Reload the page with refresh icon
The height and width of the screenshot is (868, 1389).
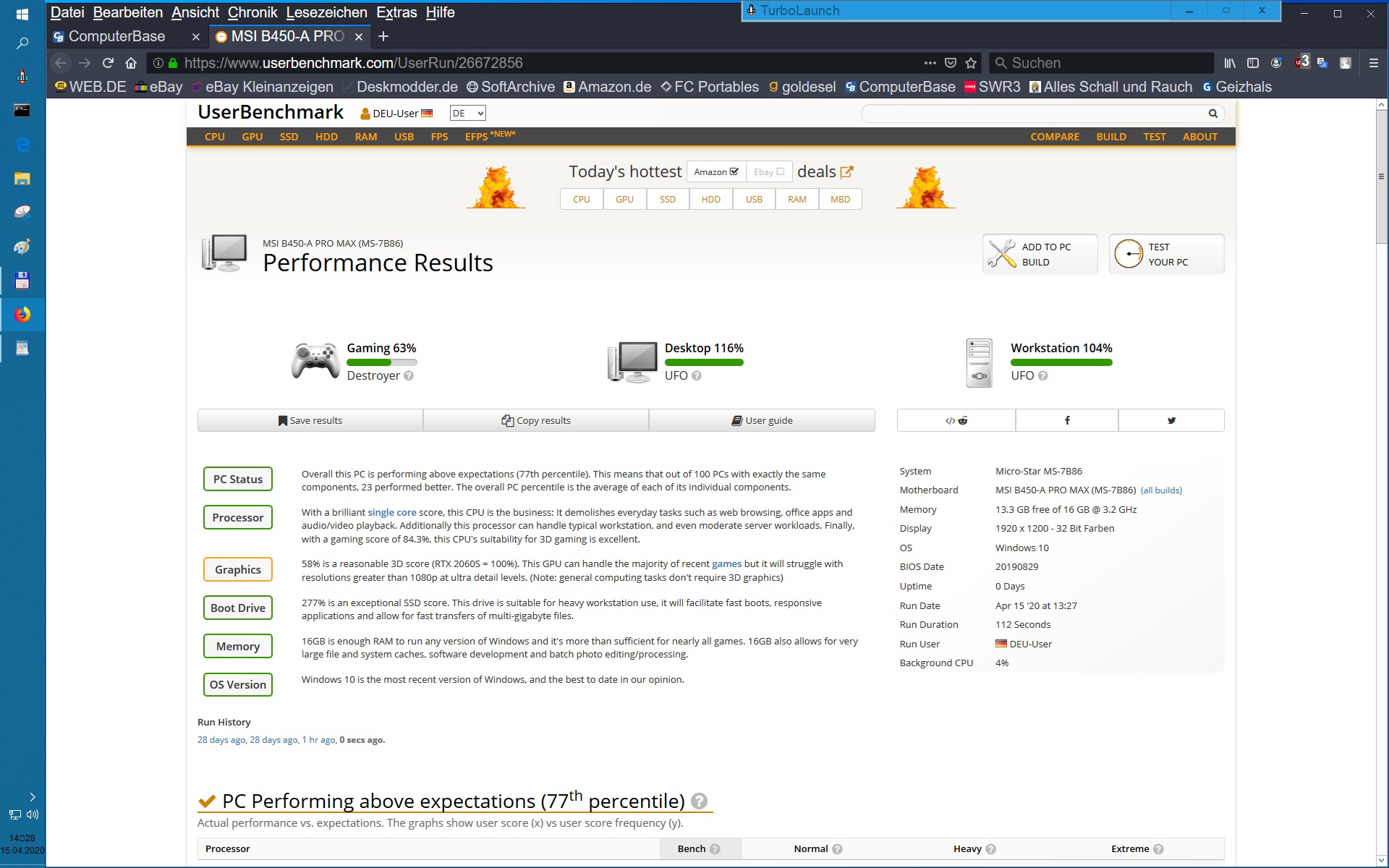tap(108, 63)
